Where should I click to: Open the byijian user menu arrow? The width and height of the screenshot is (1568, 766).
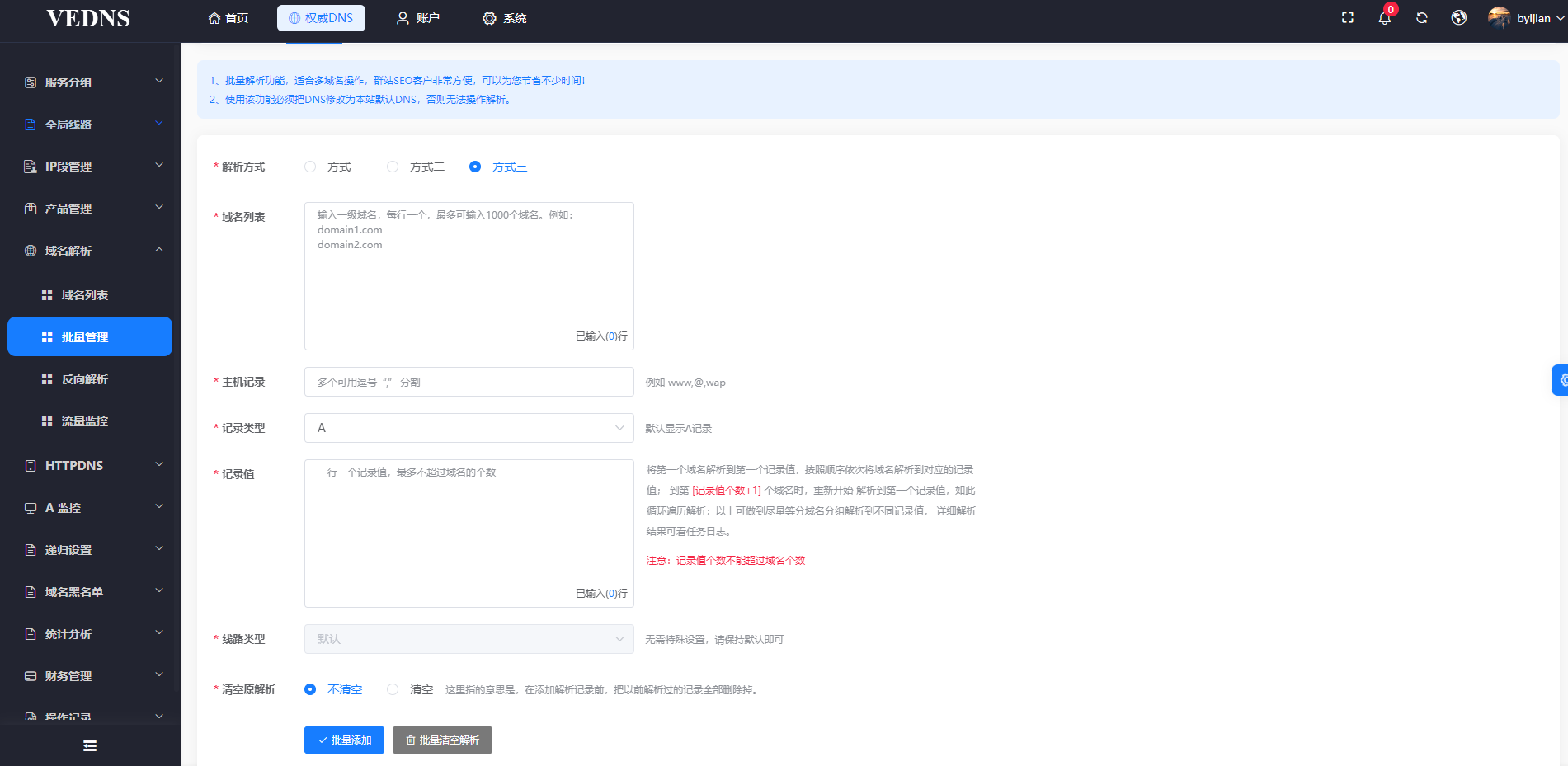(1560, 18)
